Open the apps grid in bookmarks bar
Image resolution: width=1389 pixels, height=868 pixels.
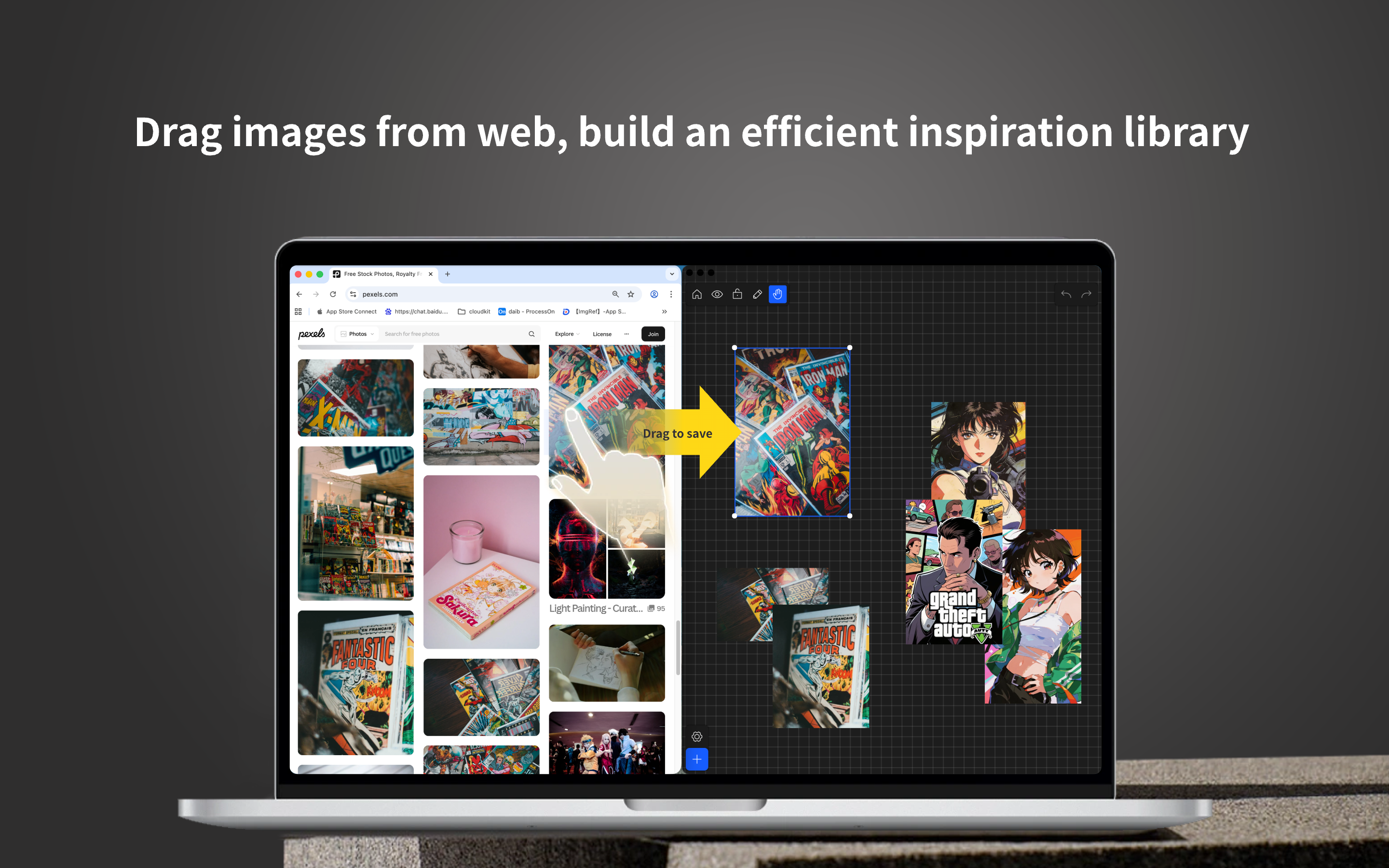pyautogui.click(x=298, y=312)
